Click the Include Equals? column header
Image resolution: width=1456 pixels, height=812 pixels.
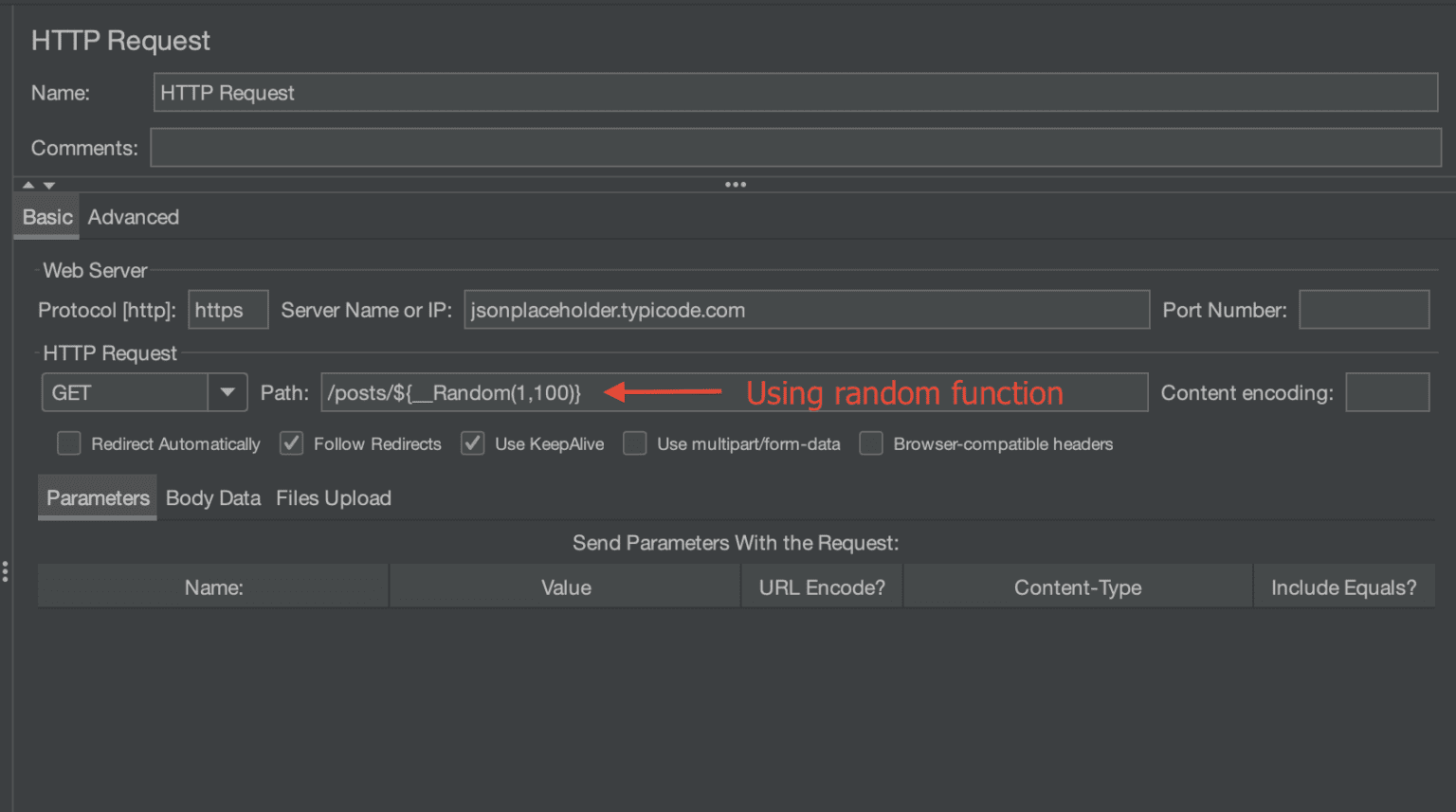click(x=1343, y=586)
